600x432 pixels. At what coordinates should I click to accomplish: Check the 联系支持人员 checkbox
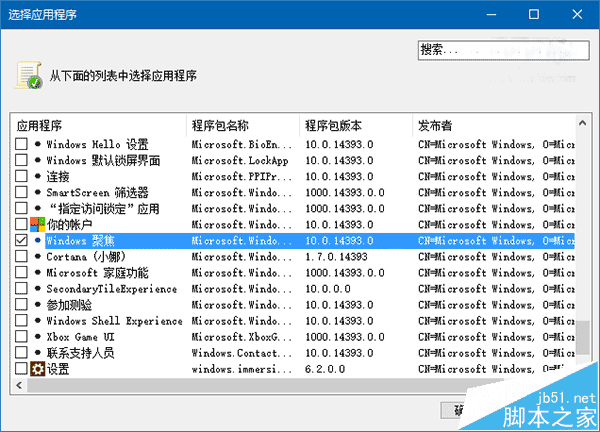(21, 353)
